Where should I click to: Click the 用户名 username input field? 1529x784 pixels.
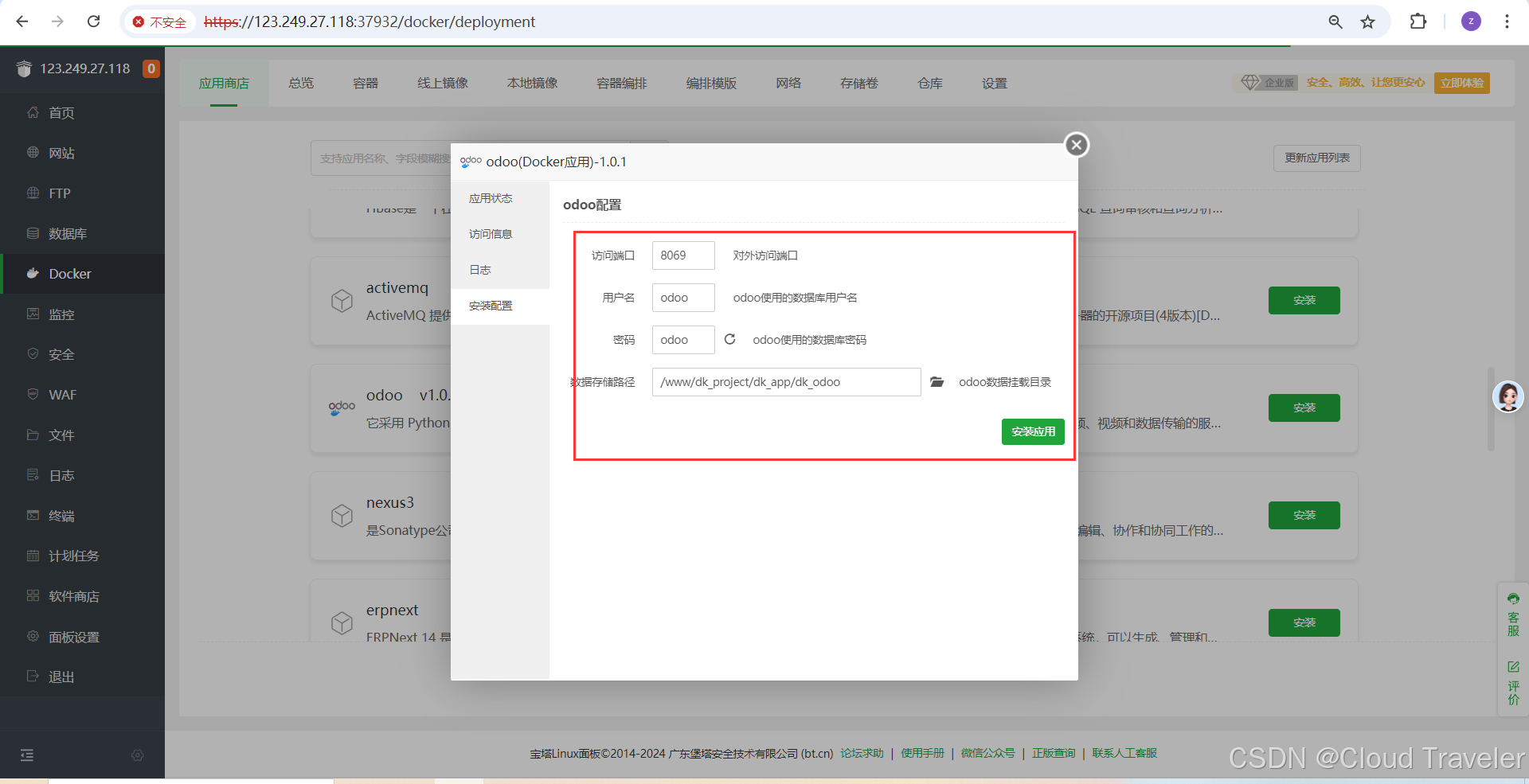pos(683,298)
